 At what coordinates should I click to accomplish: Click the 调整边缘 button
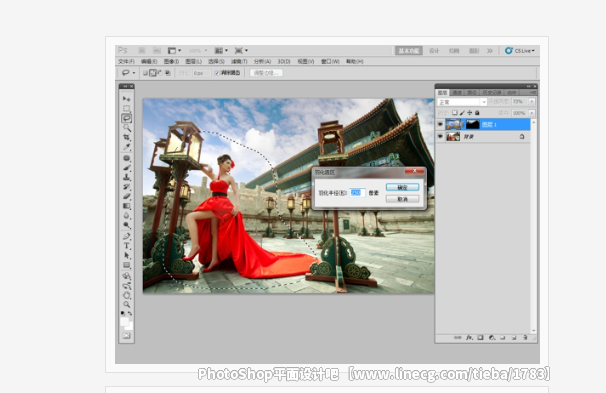pyautogui.click(x=266, y=73)
